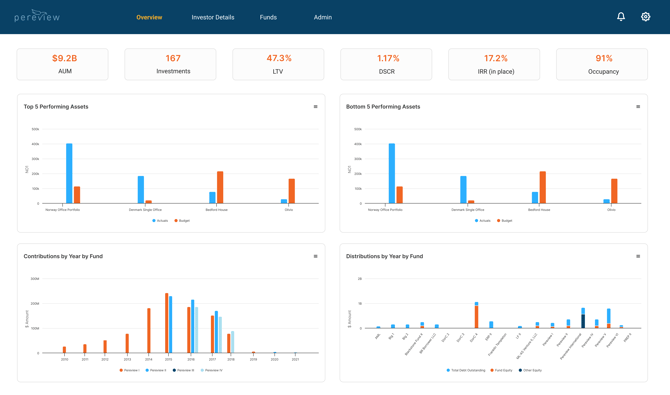The width and height of the screenshot is (670, 395).
Task: Click Denmark Single Office Actuals bar in Bottom 5
Action: pos(463,189)
